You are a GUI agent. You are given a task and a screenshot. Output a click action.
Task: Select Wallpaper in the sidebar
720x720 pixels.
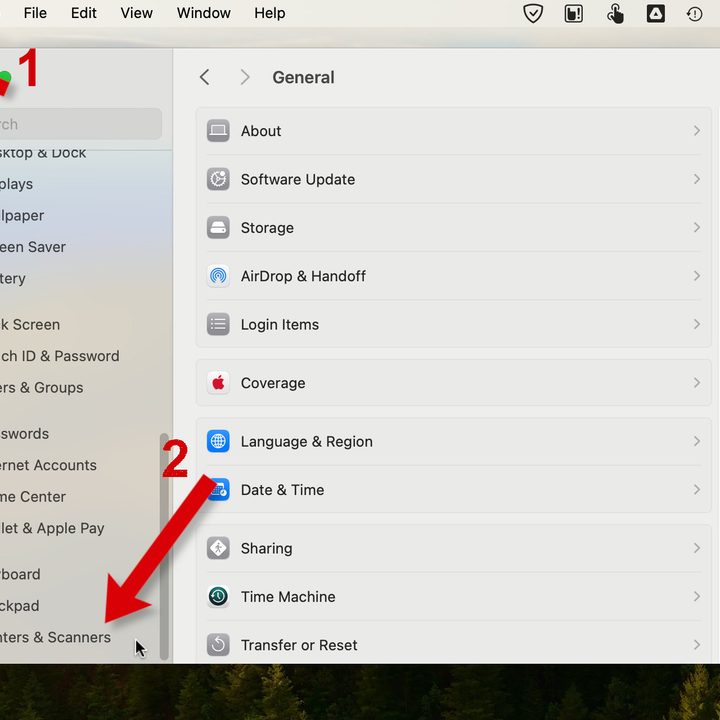[x=22, y=215]
